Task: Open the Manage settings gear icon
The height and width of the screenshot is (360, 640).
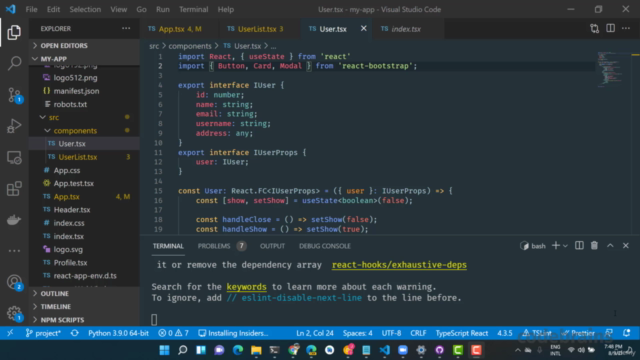Action: 14,313
